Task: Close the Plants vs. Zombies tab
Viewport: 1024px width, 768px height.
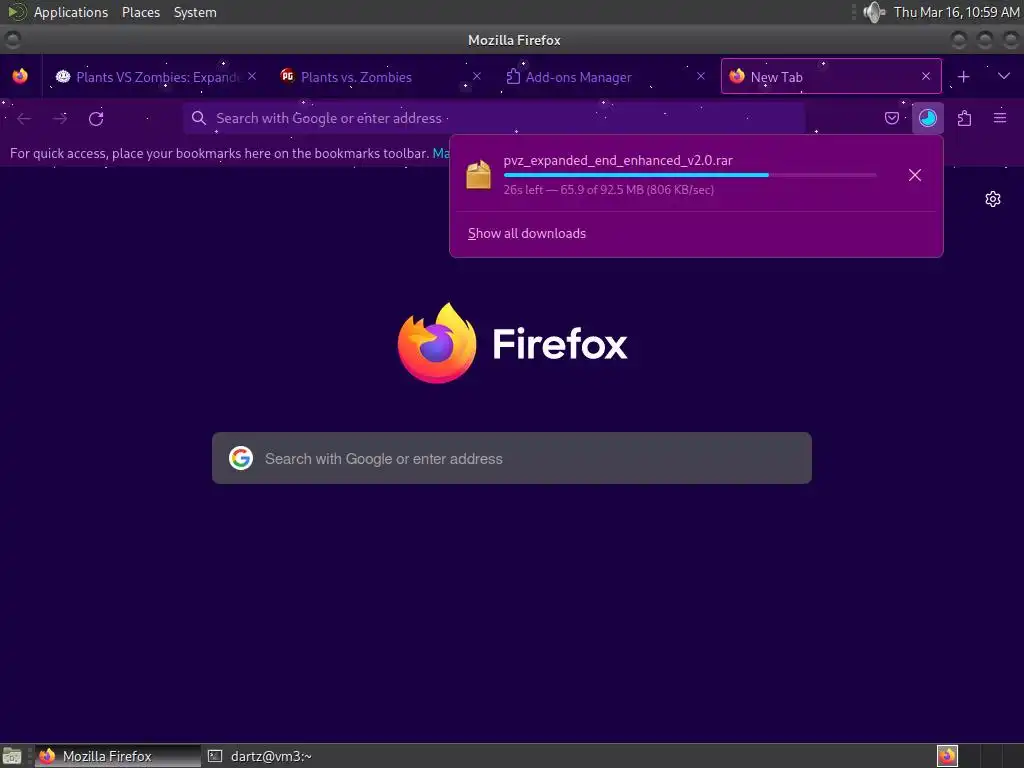Action: [x=477, y=76]
